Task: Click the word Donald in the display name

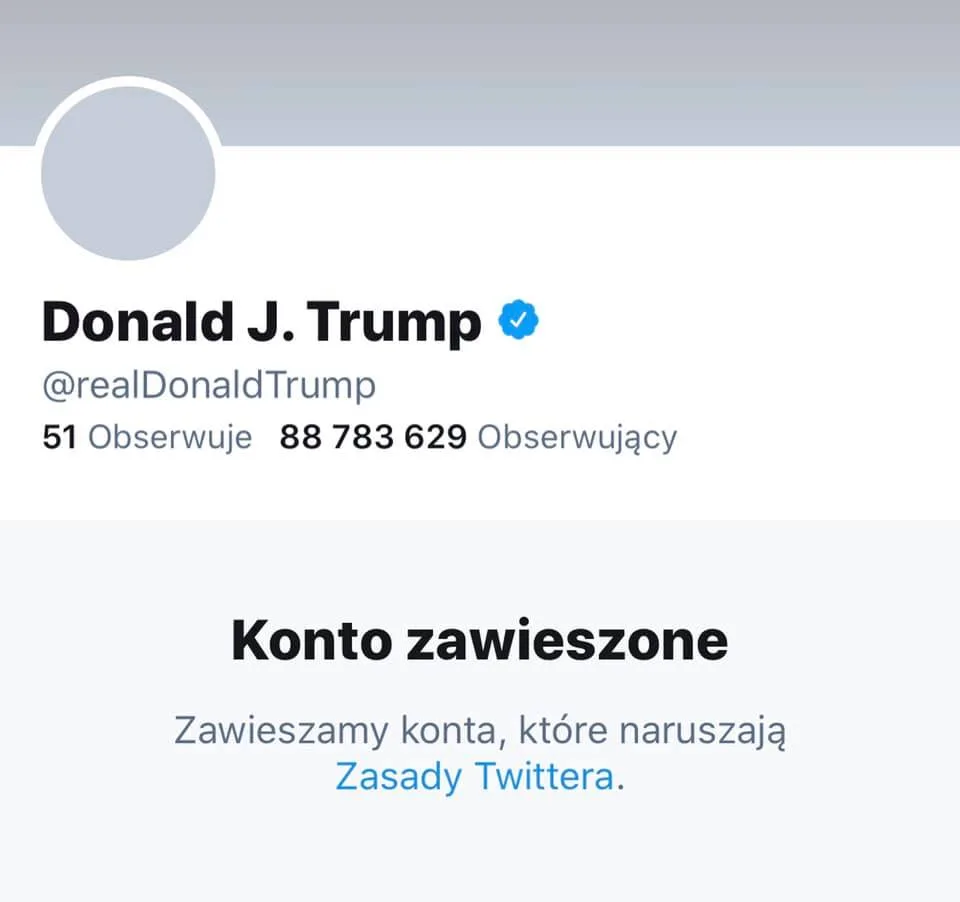Action: [136, 322]
